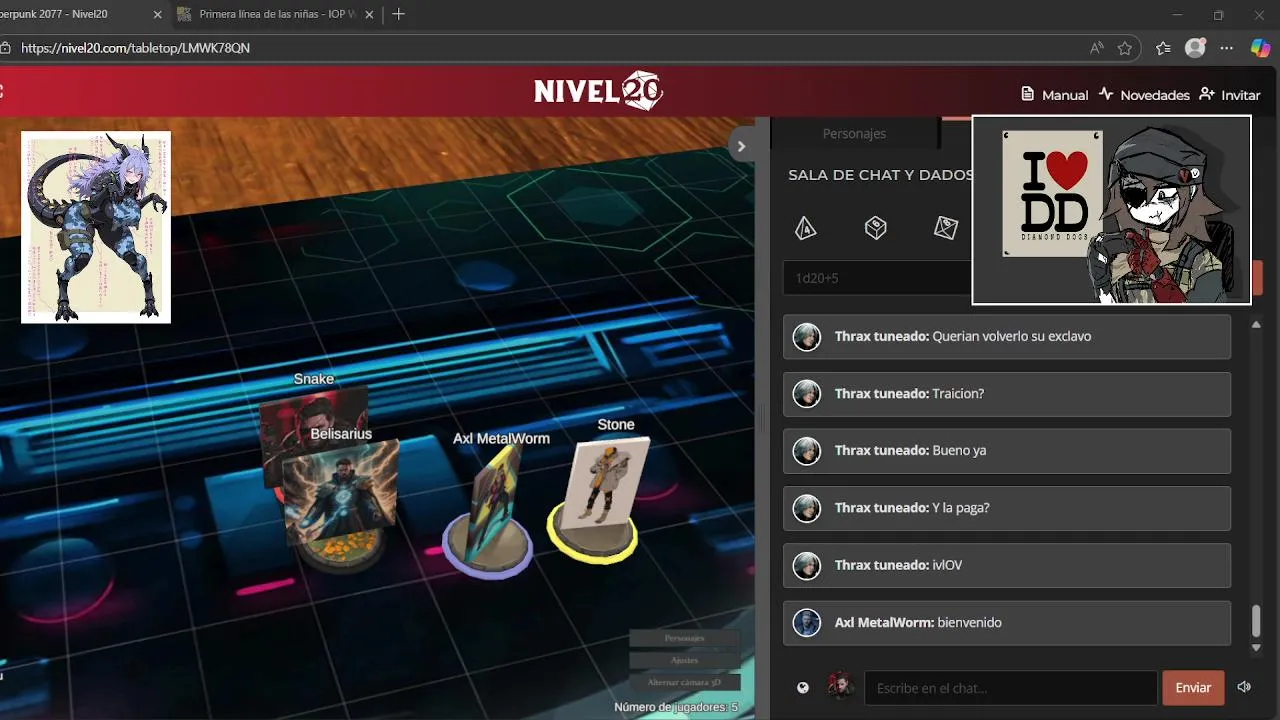
Task: Open Ajustes on the tabletop
Action: pyautogui.click(x=684, y=660)
